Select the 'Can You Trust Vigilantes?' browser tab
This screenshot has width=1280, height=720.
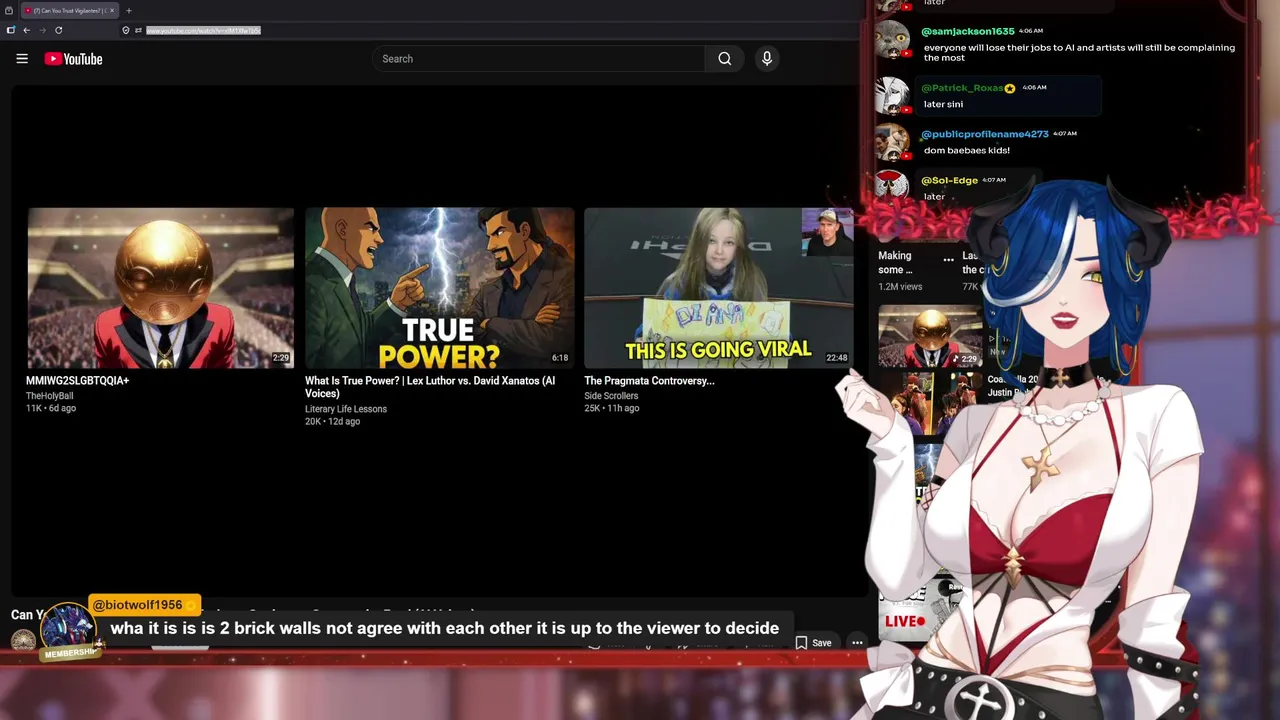coord(68,10)
